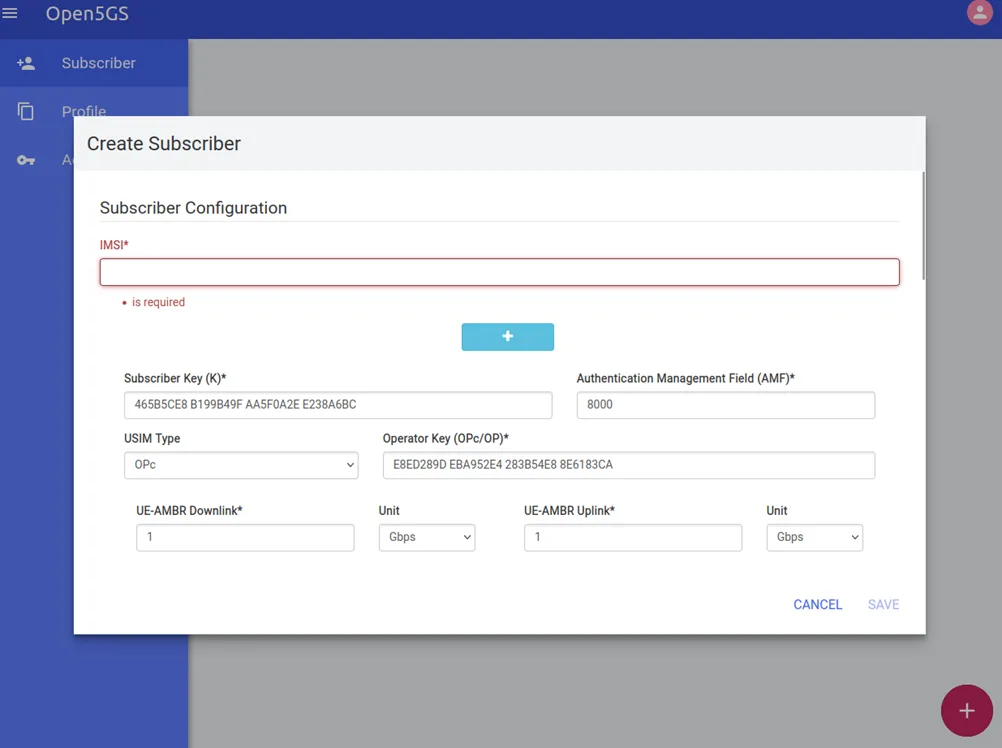
Task: Click the Open5GS title text
Action: pyautogui.click(x=87, y=13)
